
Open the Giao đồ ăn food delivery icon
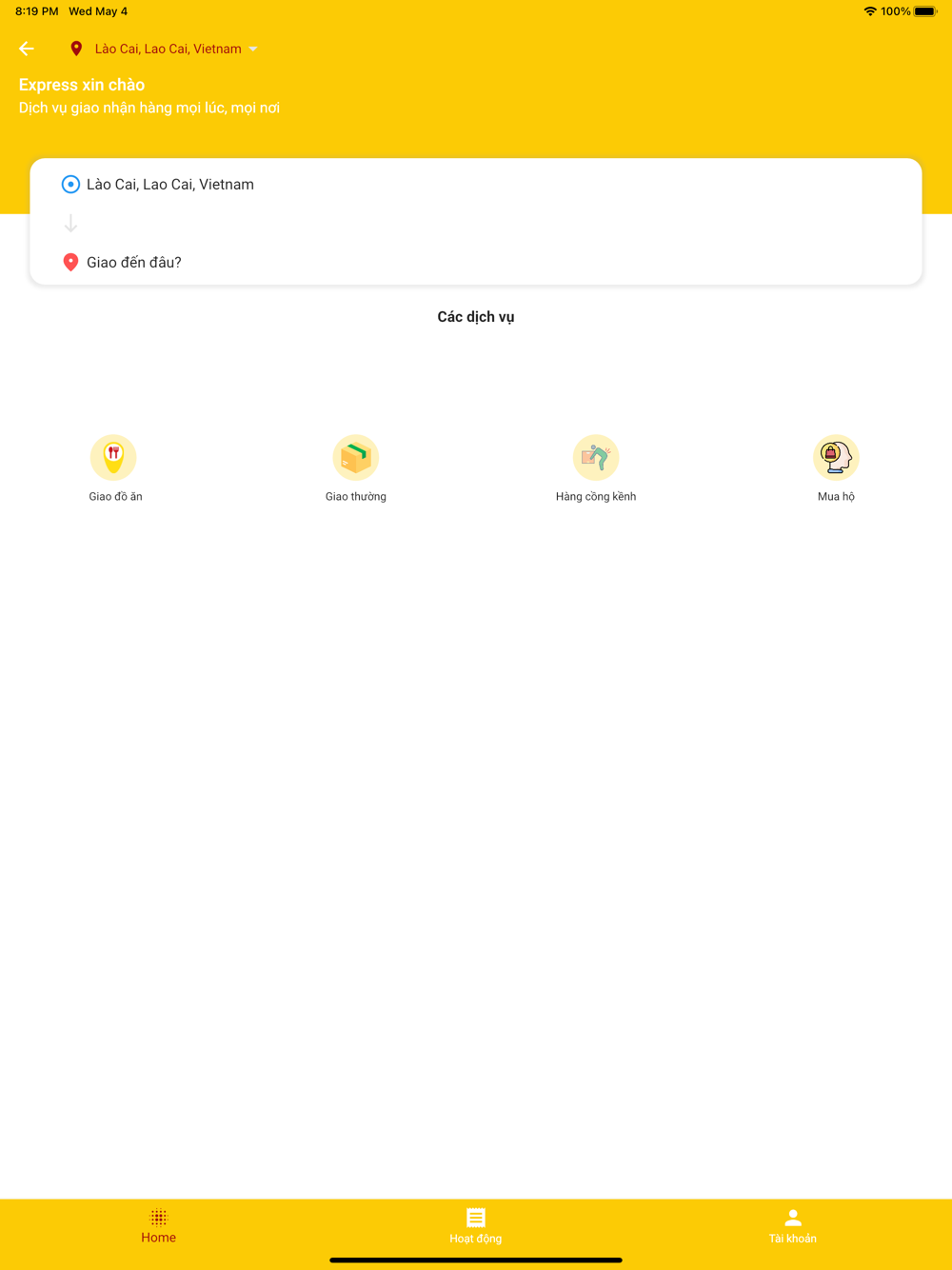[113, 458]
